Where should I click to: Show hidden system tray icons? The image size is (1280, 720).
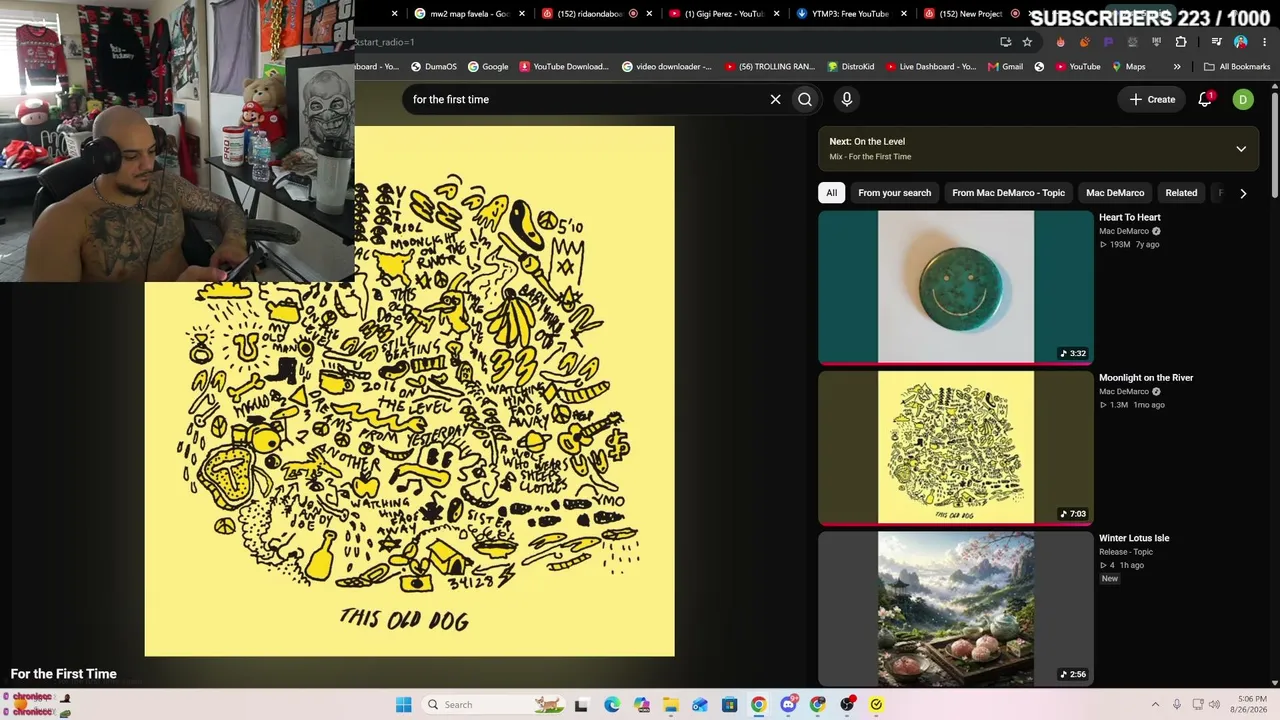tap(1155, 705)
